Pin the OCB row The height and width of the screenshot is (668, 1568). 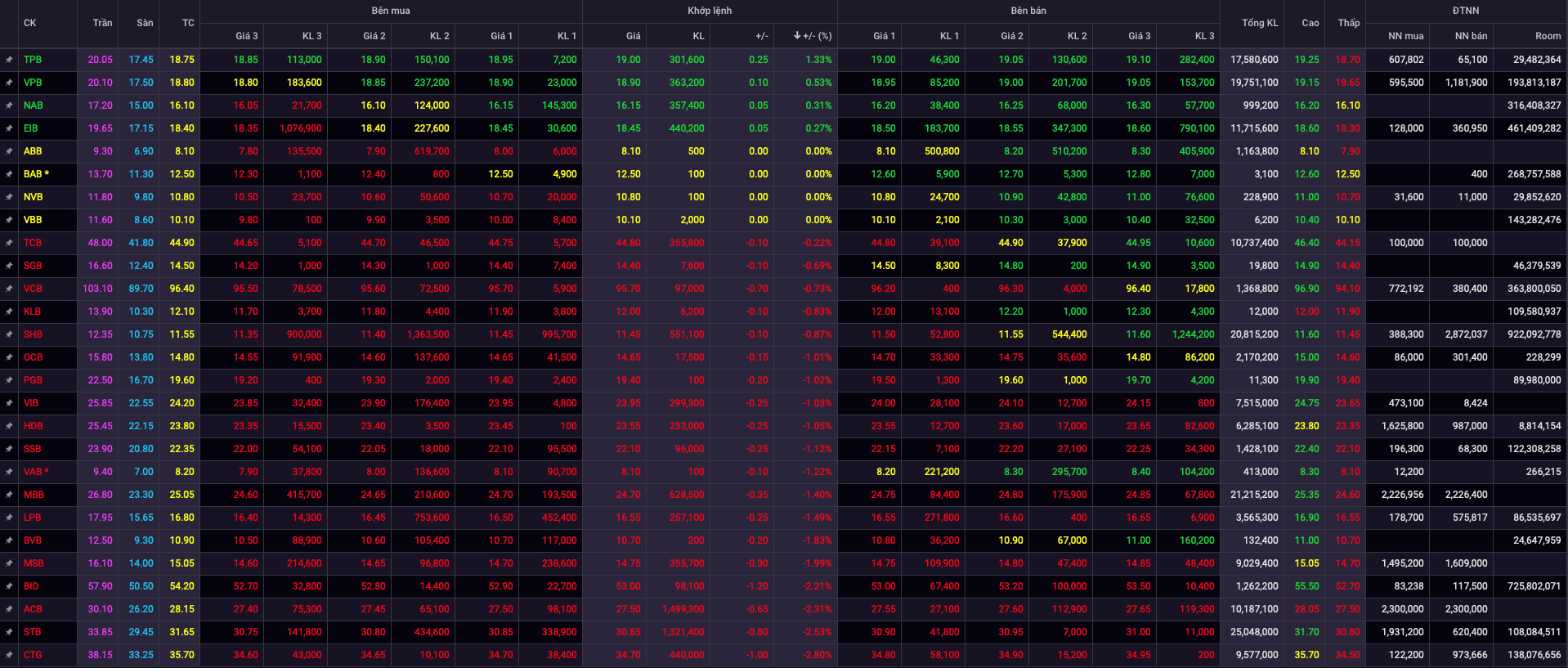click(9, 357)
